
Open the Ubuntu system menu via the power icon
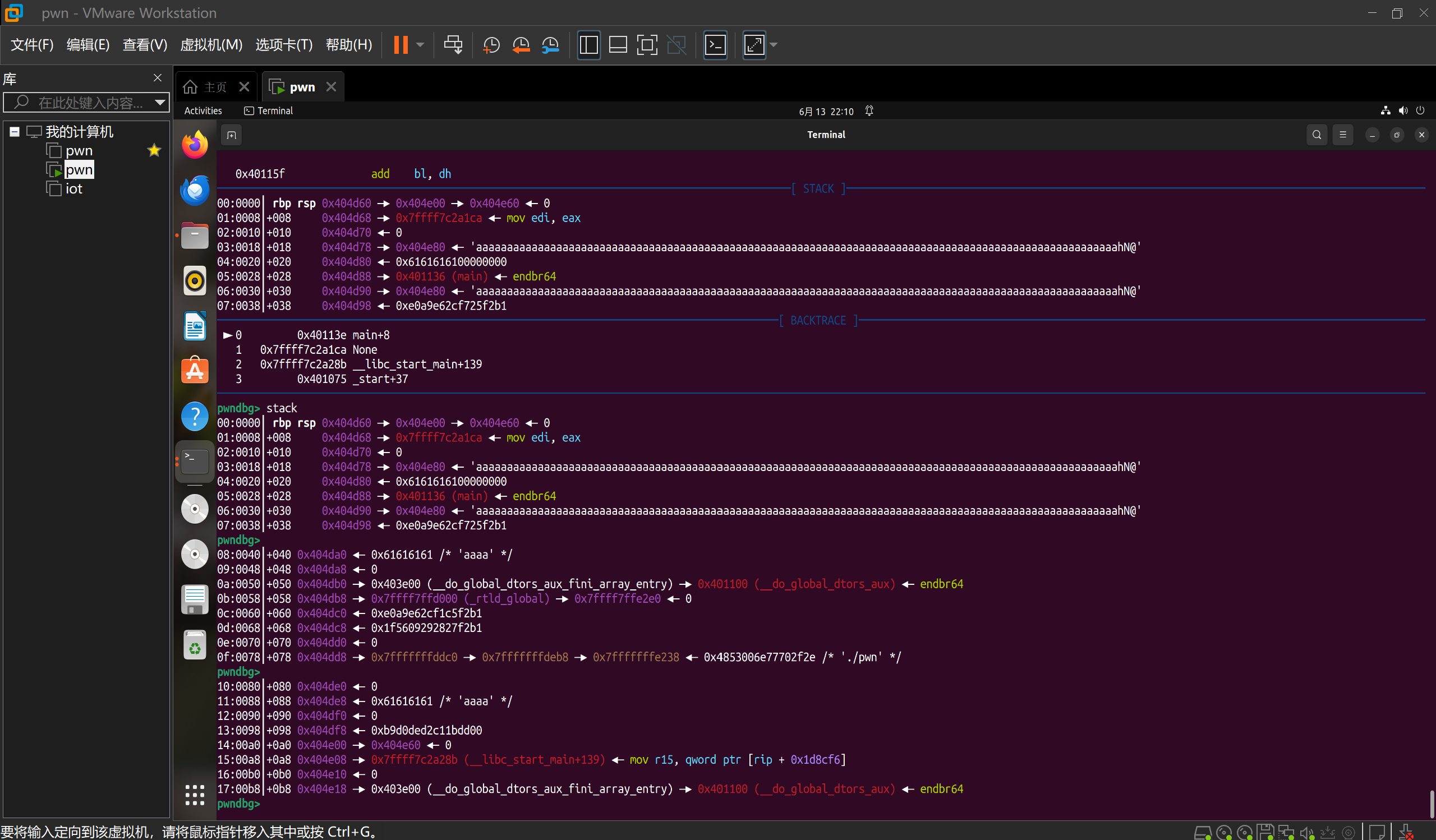[1420, 110]
